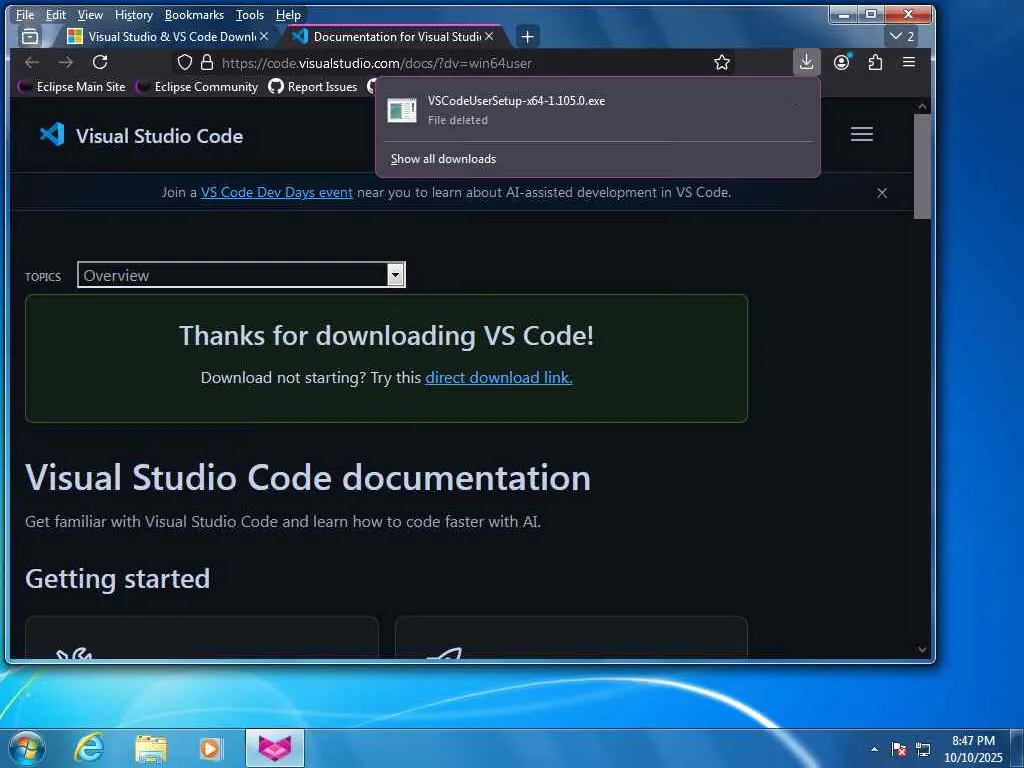Open the Bookmarks menu
This screenshot has width=1024, height=768.
pos(194,14)
